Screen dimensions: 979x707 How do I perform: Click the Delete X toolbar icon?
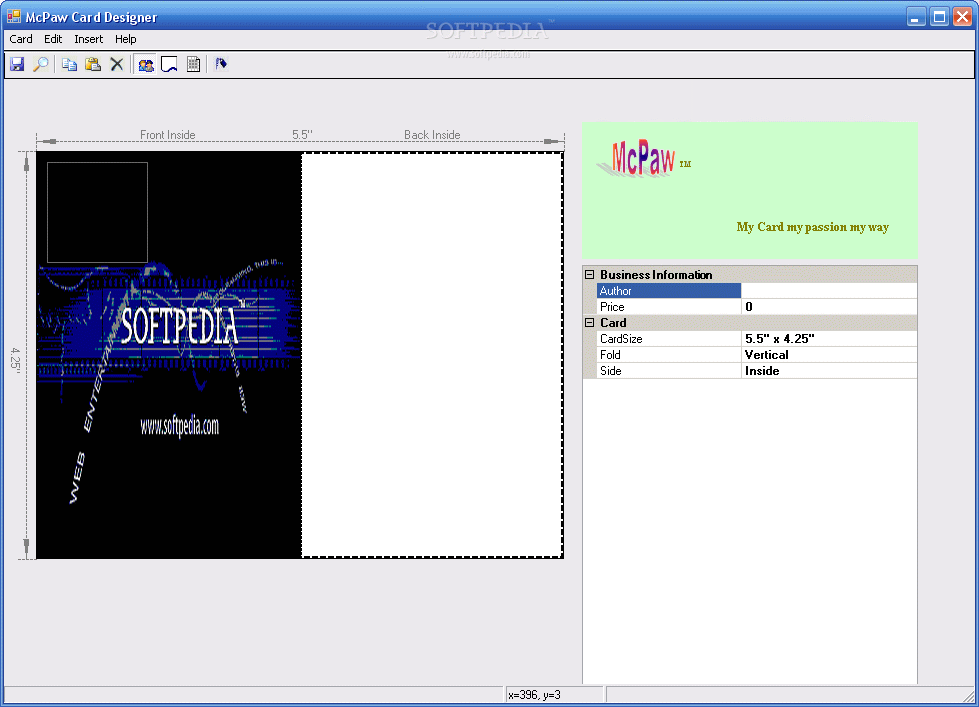[117, 64]
